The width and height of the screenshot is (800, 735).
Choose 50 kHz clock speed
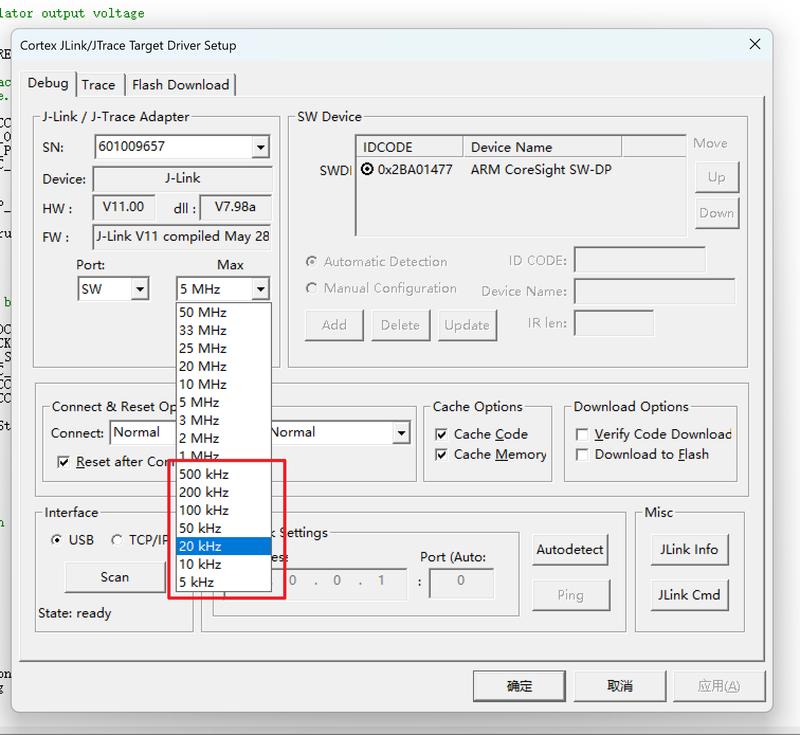click(x=223, y=528)
